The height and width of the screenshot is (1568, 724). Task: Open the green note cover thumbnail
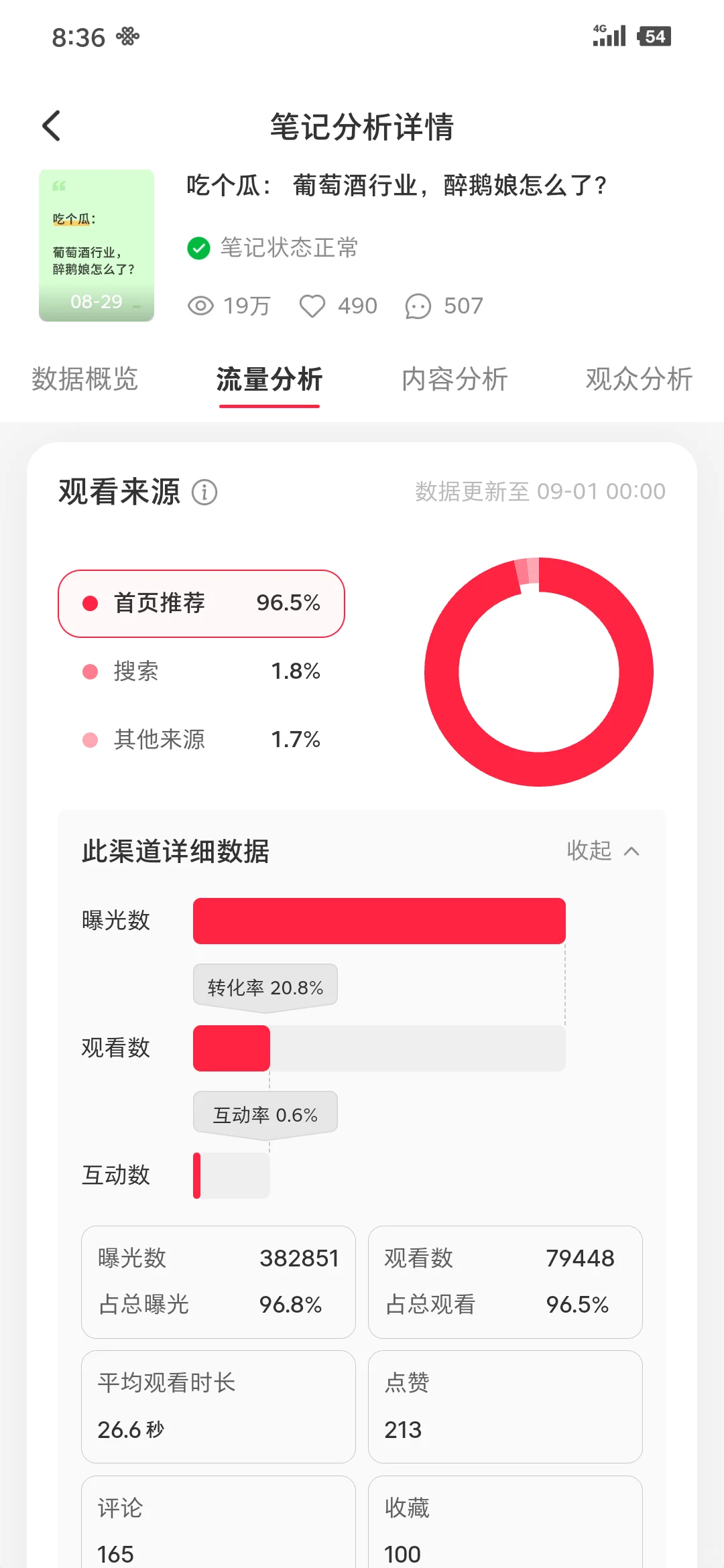pos(97,245)
